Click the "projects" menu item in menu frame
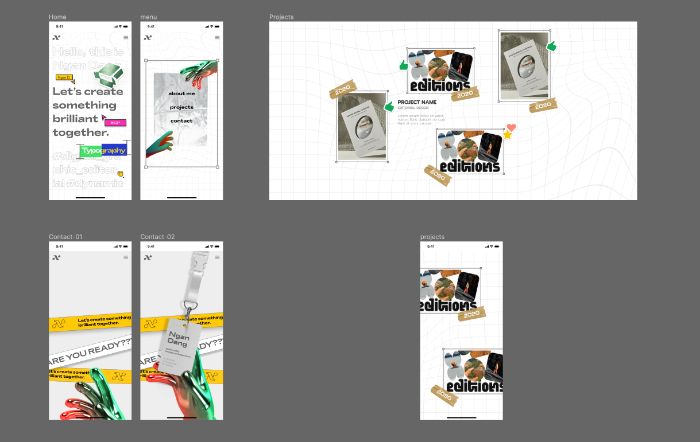Image resolution: width=700 pixels, height=442 pixels. (x=181, y=107)
